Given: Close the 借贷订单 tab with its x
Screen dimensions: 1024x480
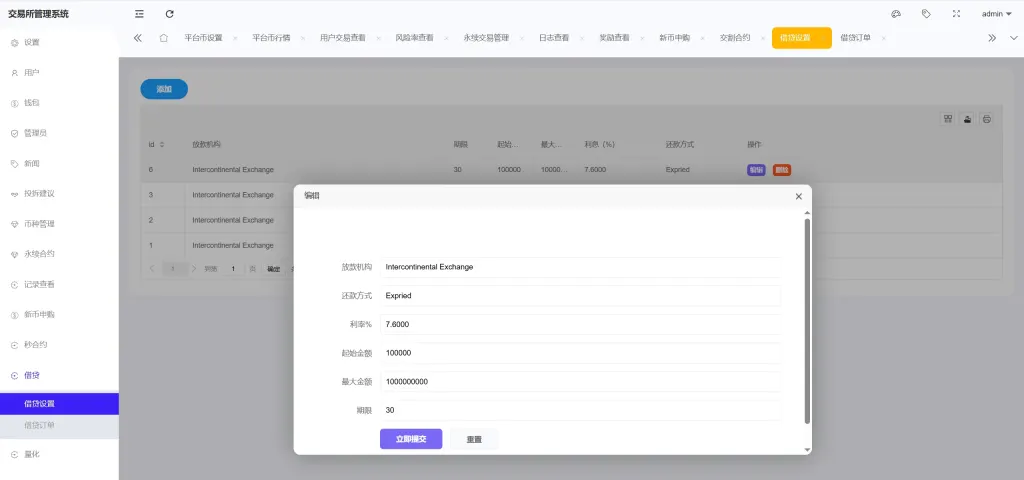Looking at the screenshot, I should pyautogui.click(x=884, y=39).
